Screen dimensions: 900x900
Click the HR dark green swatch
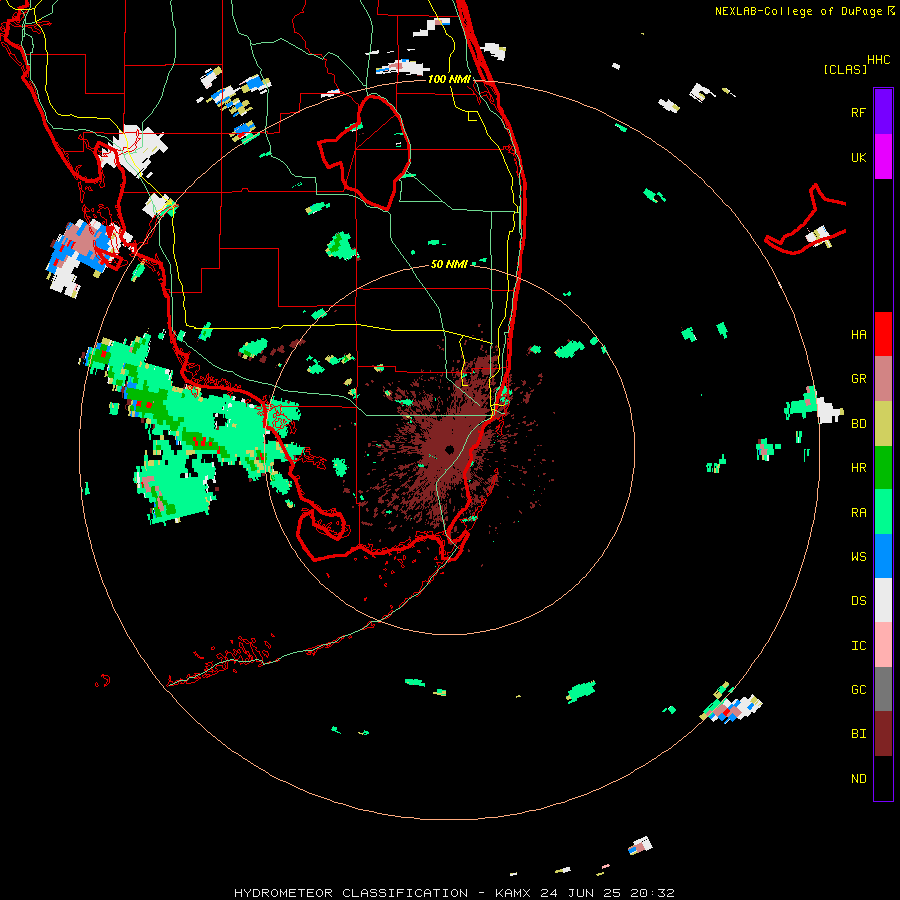883,468
